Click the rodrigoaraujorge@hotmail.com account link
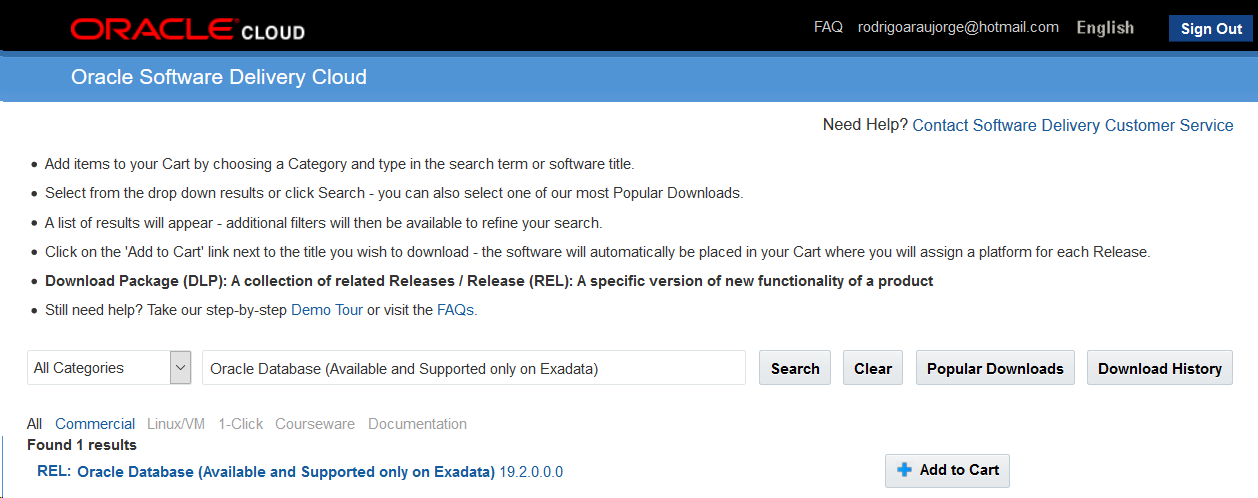 [x=958, y=27]
